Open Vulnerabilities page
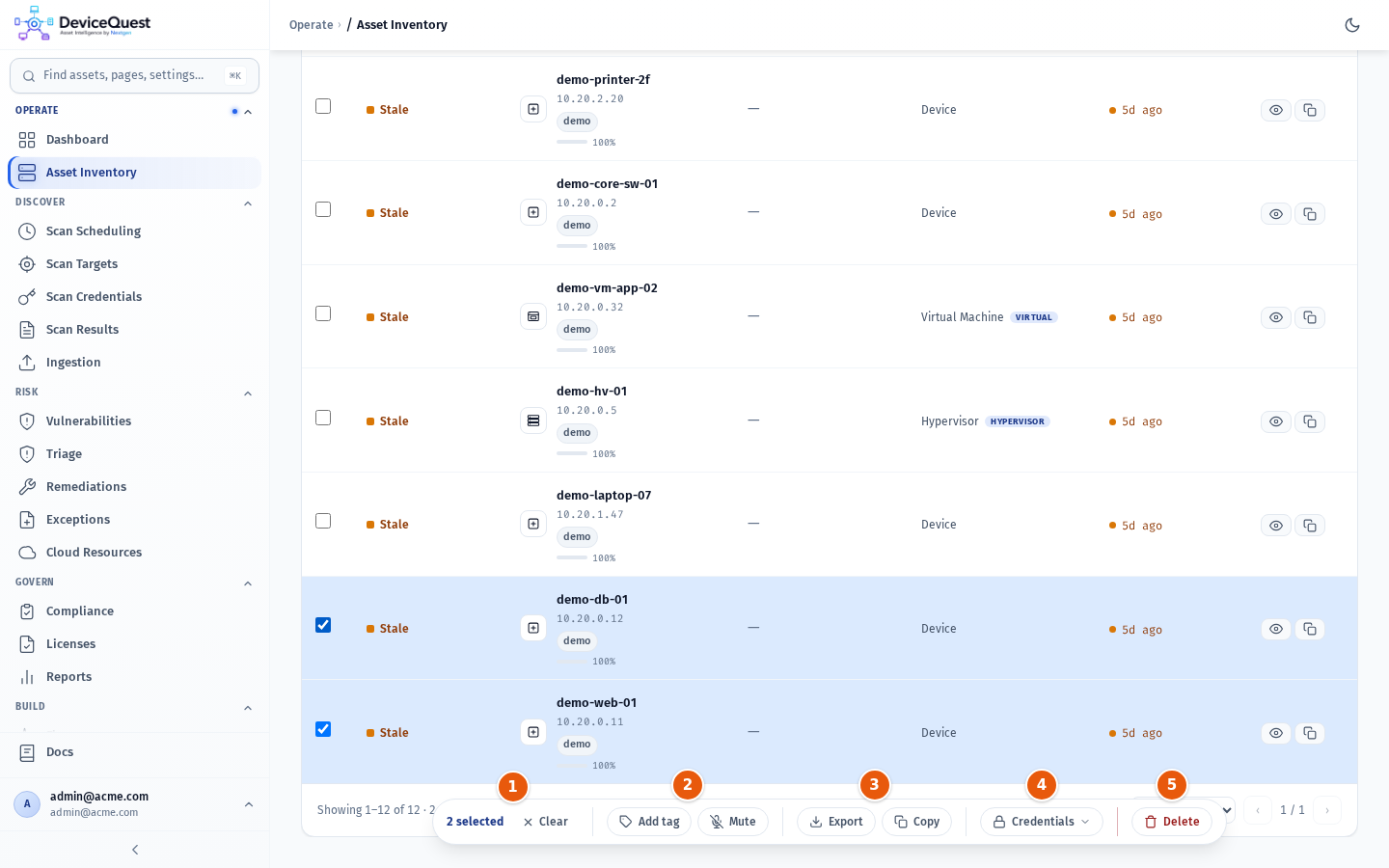This screenshot has height=868, width=1389. 134,421
